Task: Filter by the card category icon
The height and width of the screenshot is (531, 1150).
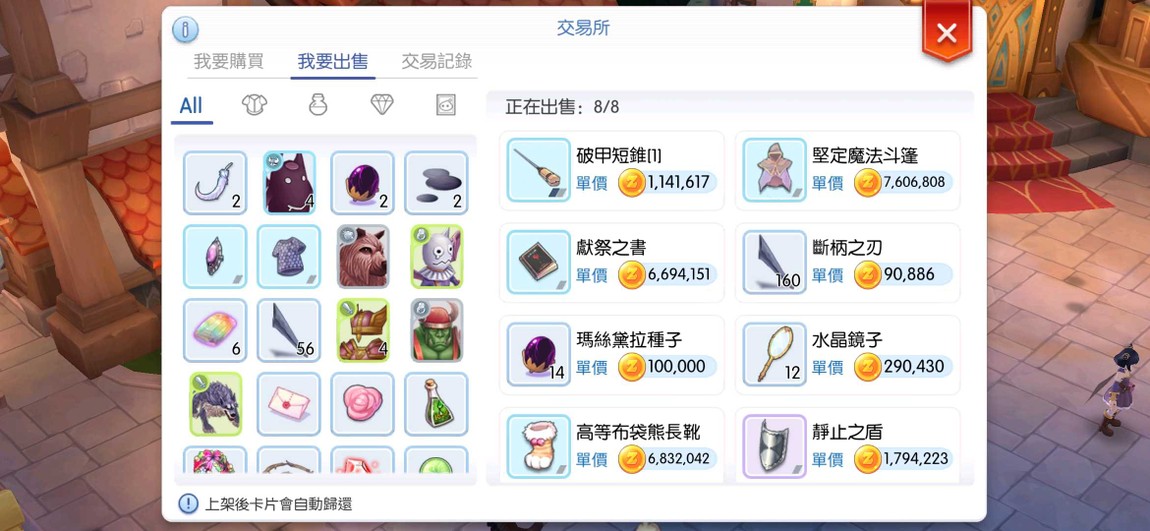Action: coord(445,105)
